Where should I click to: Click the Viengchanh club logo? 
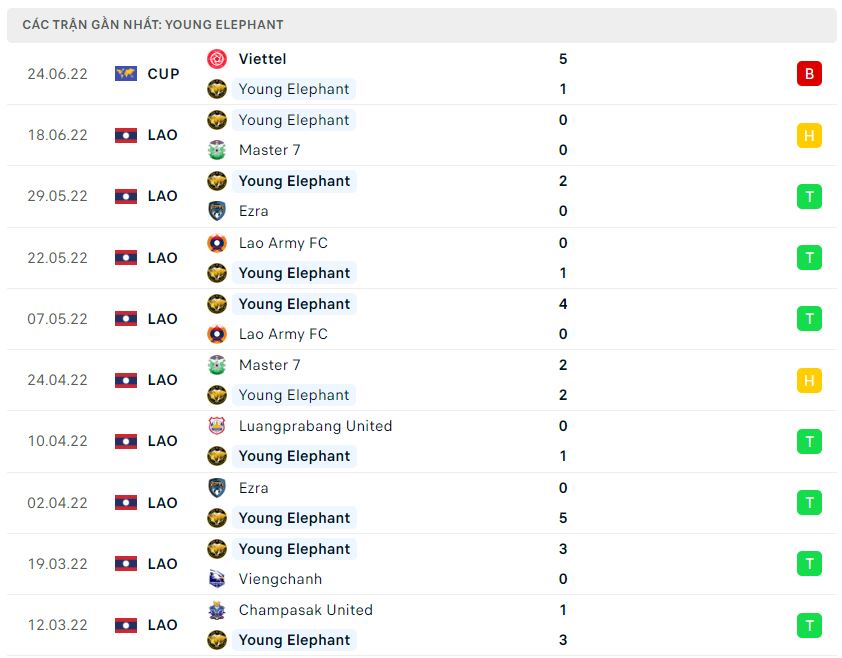point(217,579)
